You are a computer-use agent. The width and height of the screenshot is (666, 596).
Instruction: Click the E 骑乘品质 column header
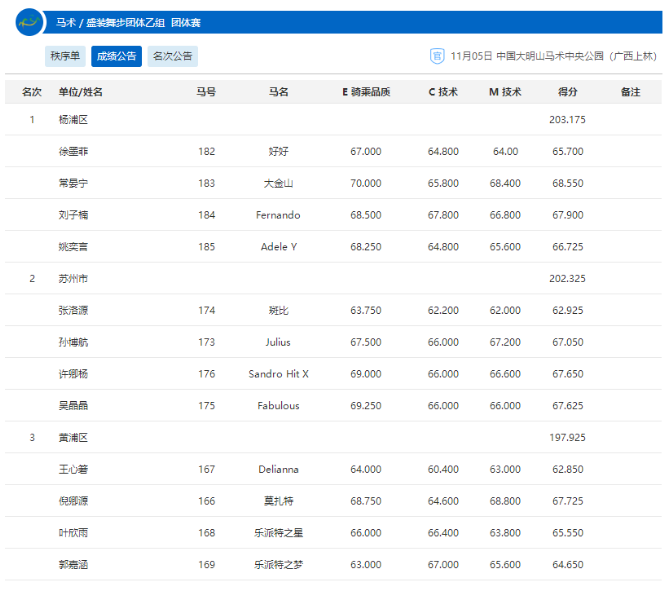pos(366,92)
